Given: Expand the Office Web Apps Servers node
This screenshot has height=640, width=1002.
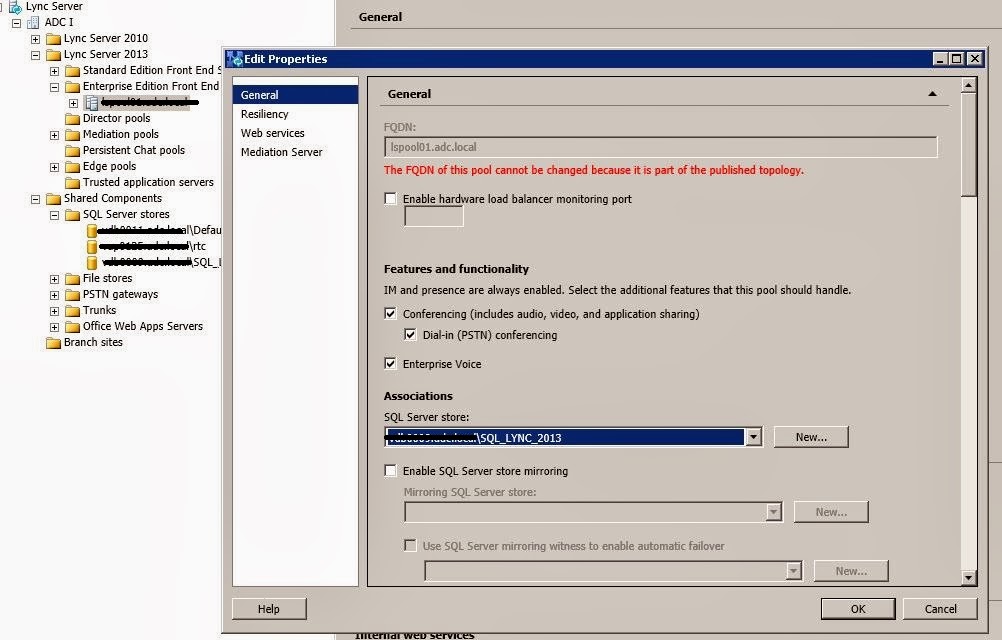Looking at the screenshot, I should (54, 327).
